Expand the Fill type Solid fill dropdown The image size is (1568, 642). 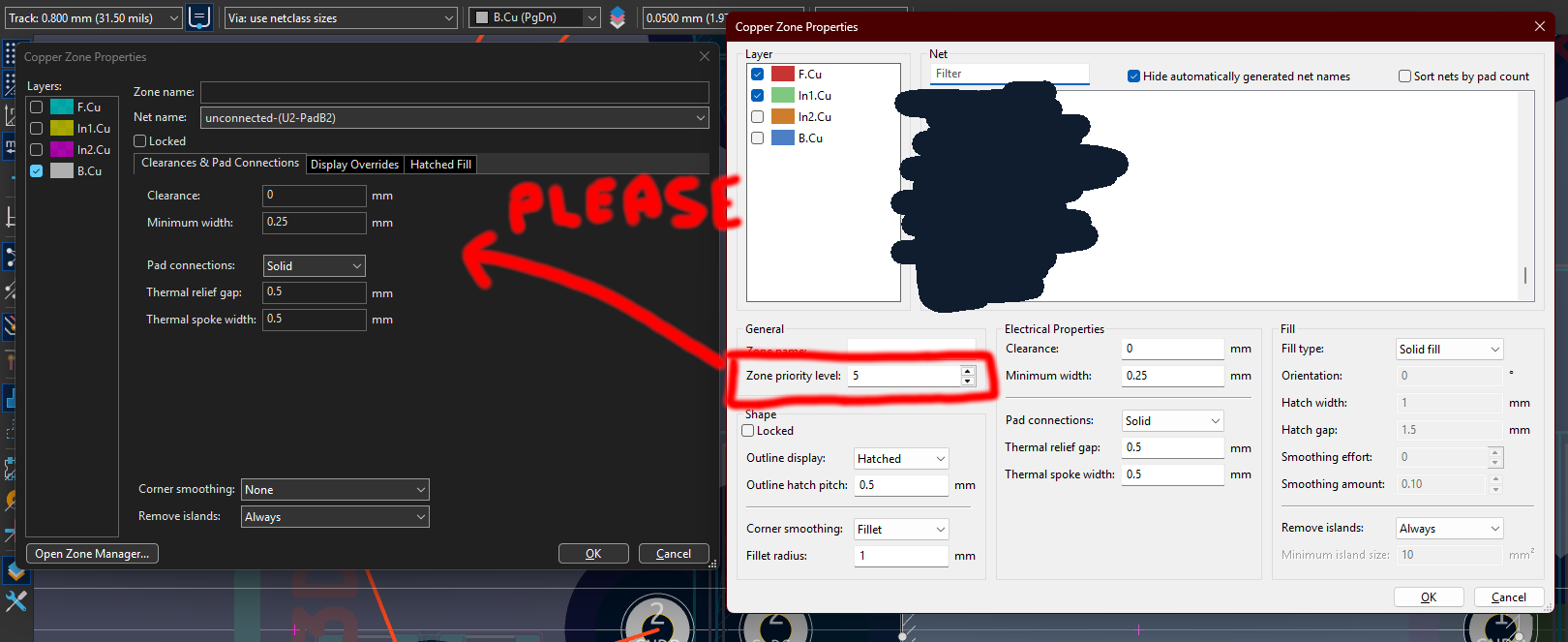pos(1449,349)
